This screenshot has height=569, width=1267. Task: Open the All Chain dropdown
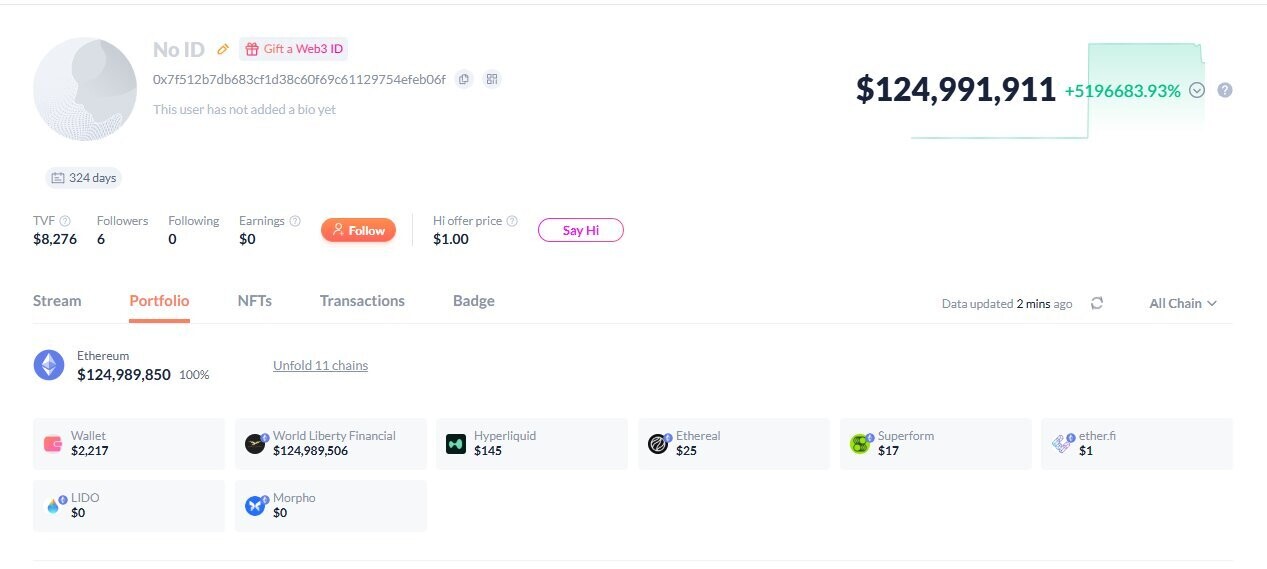pos(1183,303)
